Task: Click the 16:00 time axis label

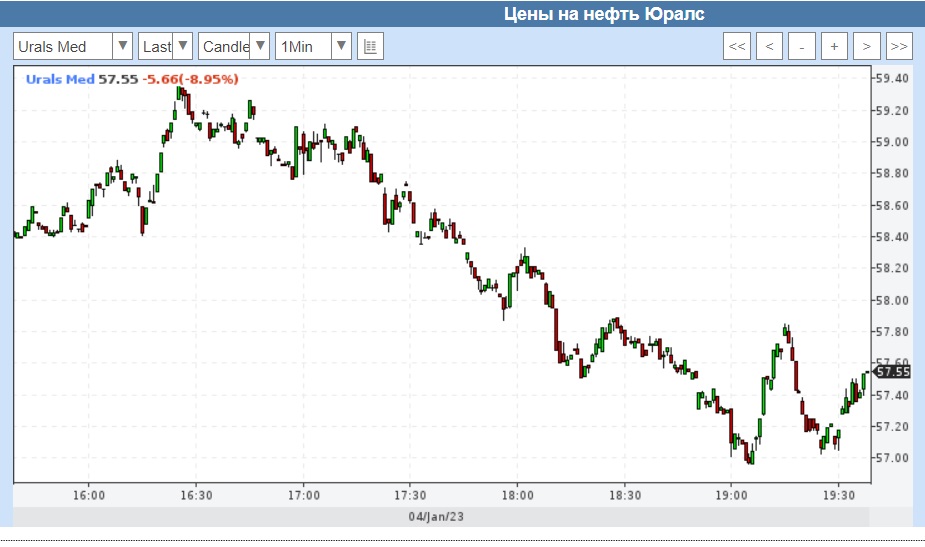Action: [89, 495]
